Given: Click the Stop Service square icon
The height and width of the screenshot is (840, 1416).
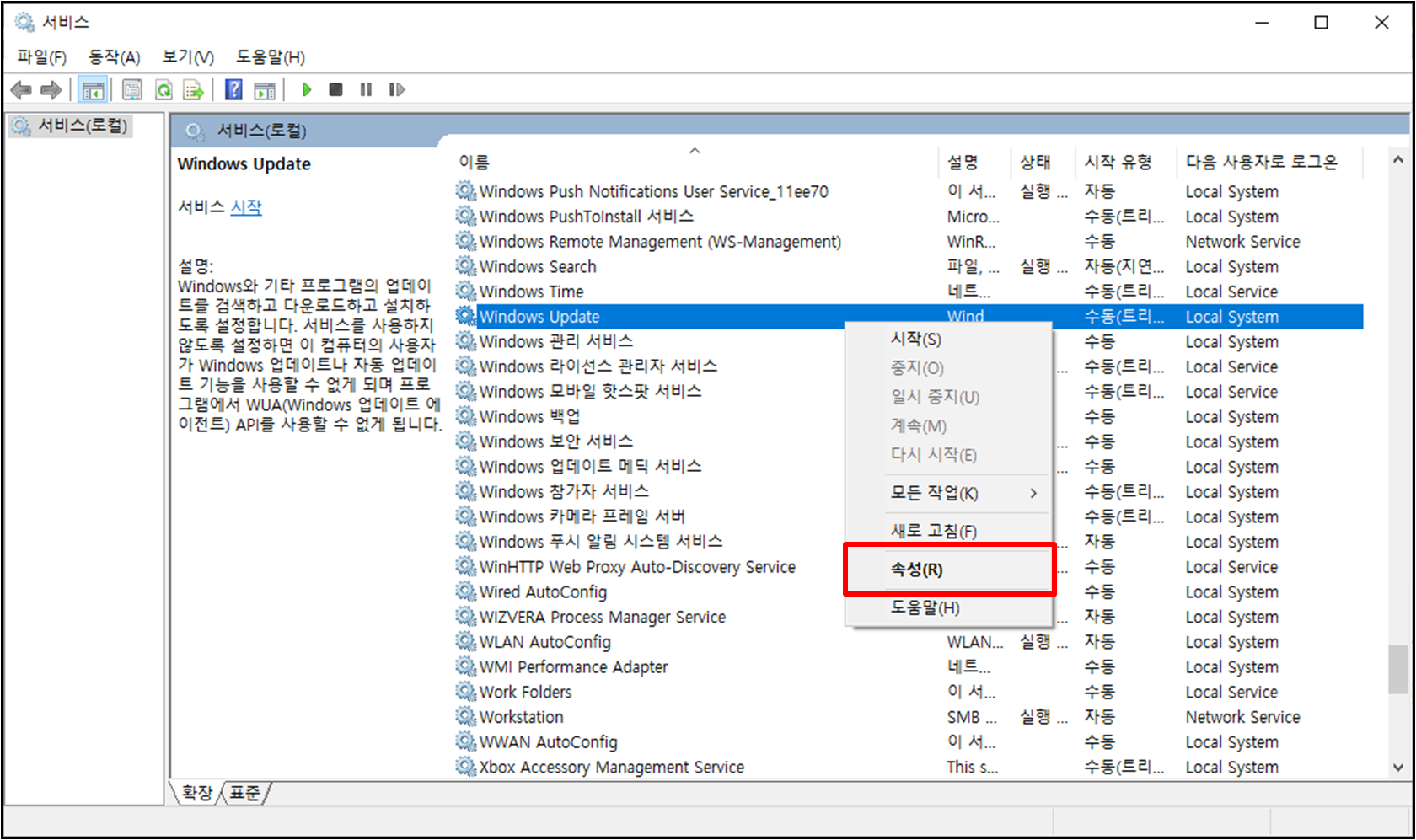Looking at the screenshot, I should [x=335, y=89].
